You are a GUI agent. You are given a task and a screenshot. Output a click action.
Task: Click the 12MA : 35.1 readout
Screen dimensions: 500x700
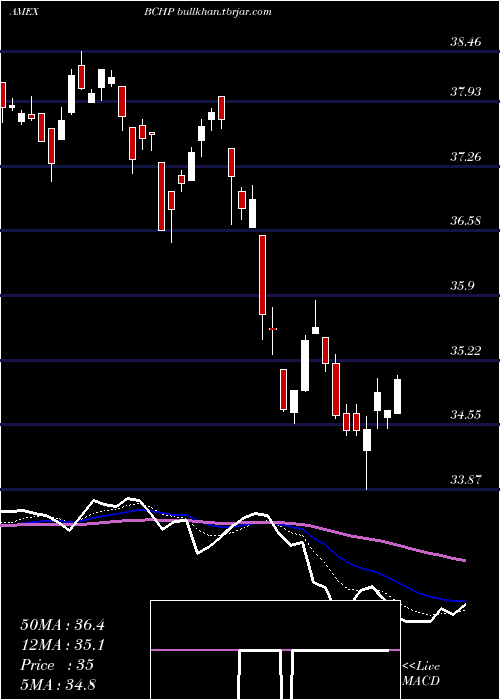[x=62, y=645]
